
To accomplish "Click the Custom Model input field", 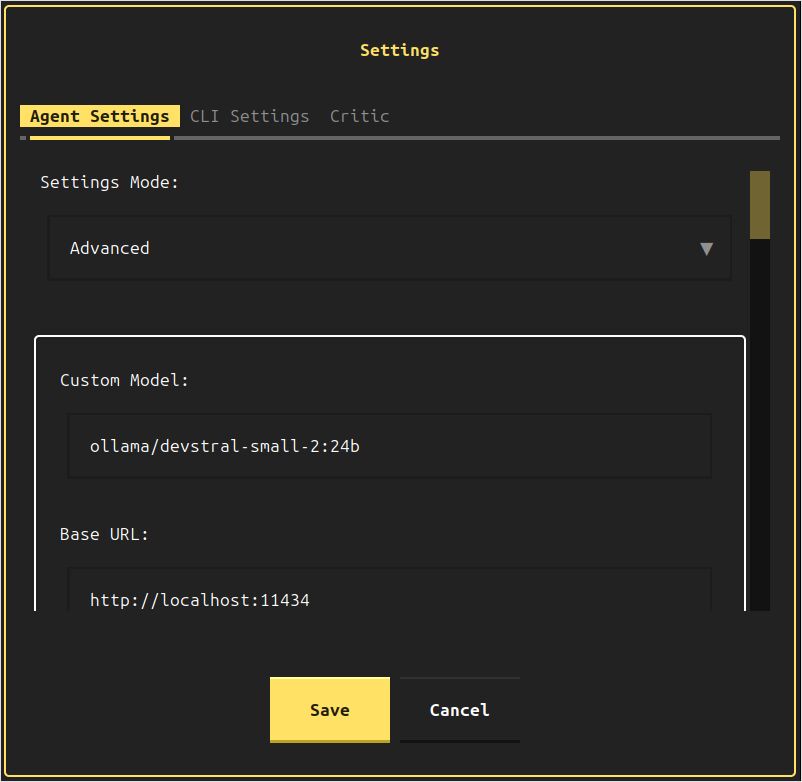I will pyautogui.click(x=388, y=445).
